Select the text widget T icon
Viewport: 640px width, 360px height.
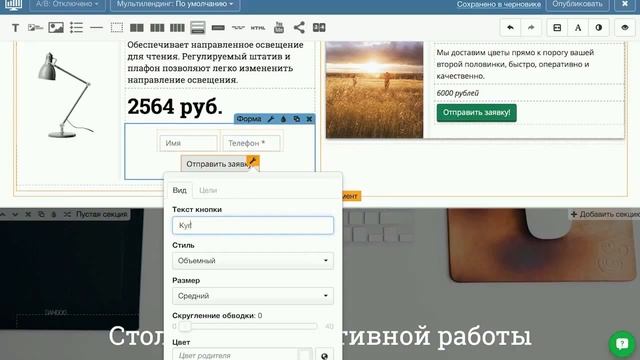(x=16, y=28)
